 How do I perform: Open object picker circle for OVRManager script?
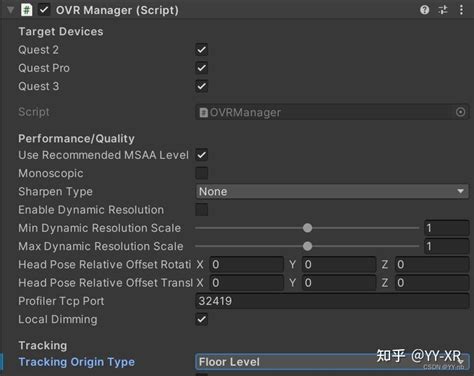pos(460,112)
